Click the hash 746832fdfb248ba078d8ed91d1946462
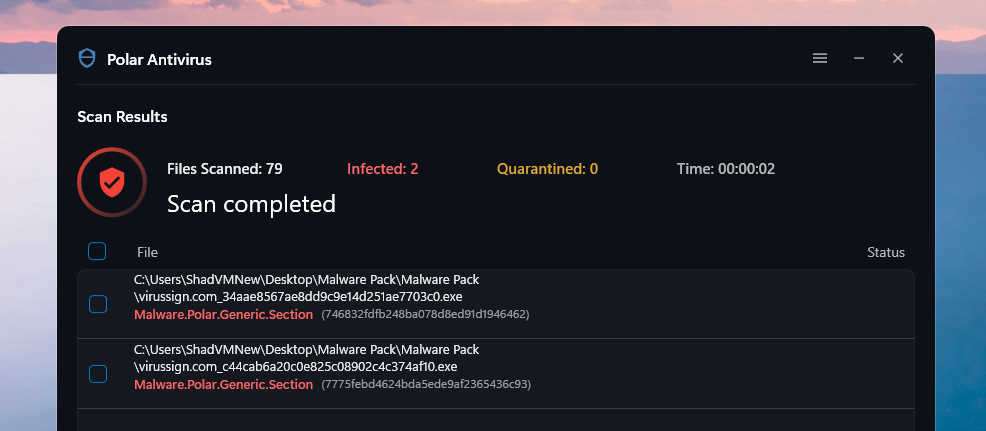 (425, 314)
